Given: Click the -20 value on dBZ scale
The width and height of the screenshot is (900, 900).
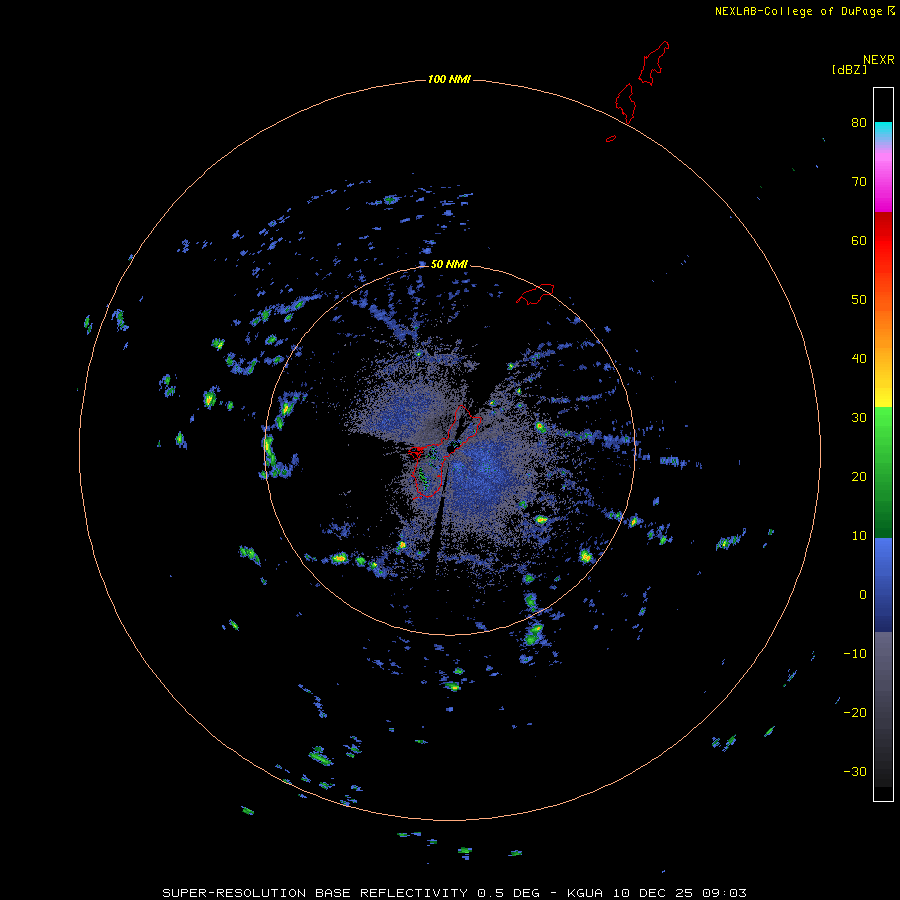Looking at the screenshot, I should tap(855, 713).
